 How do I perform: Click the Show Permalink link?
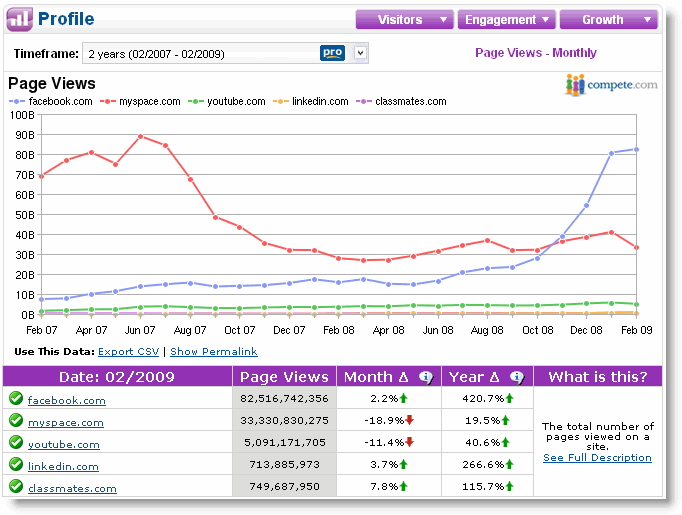pyautogui.click(x=214, y=351)
